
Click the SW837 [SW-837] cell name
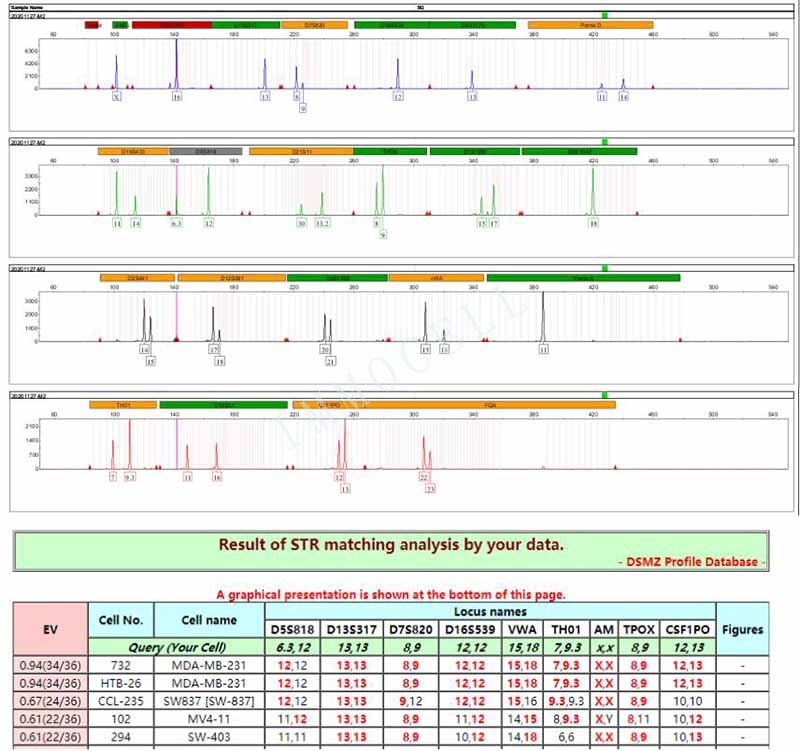(209, 701)
